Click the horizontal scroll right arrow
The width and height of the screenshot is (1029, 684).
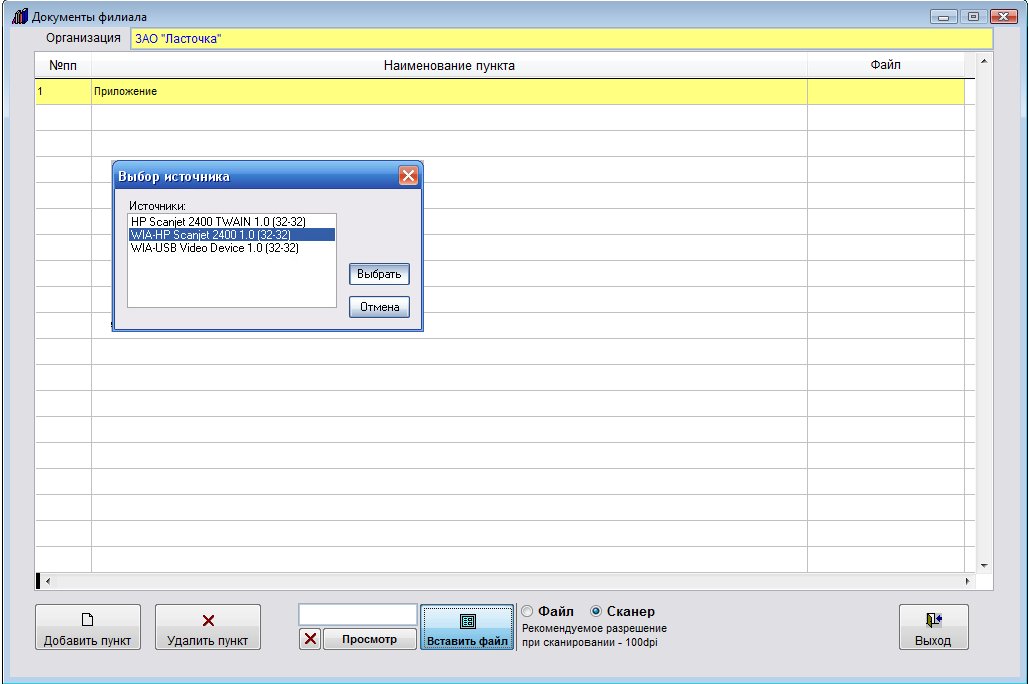click(x=967, y=581)
